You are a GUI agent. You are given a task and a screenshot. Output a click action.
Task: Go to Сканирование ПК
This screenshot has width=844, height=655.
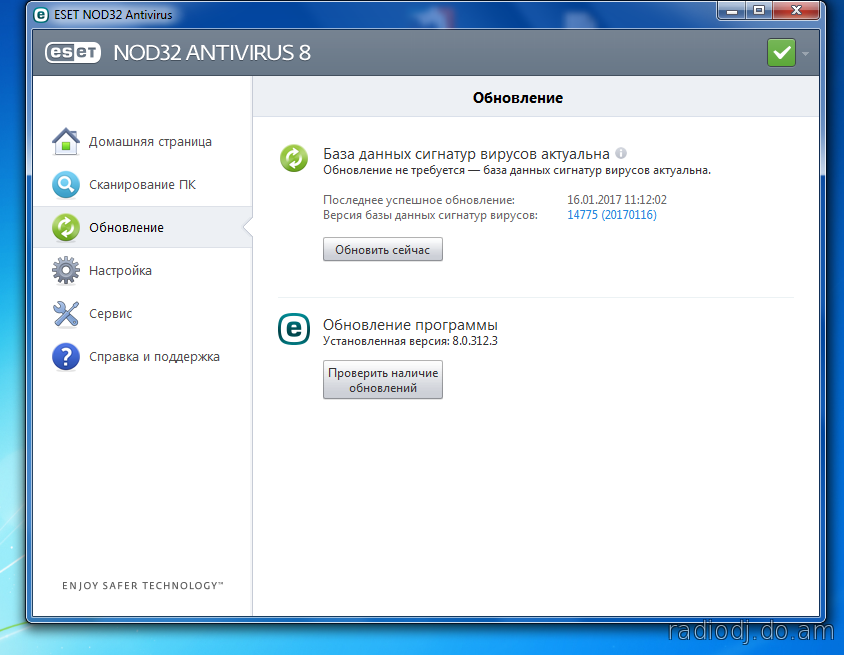[143, 185]
